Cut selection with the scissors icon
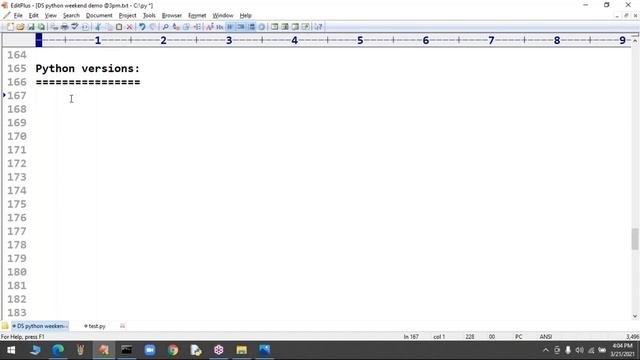The image size is (640, 360). tap(98, 27)
